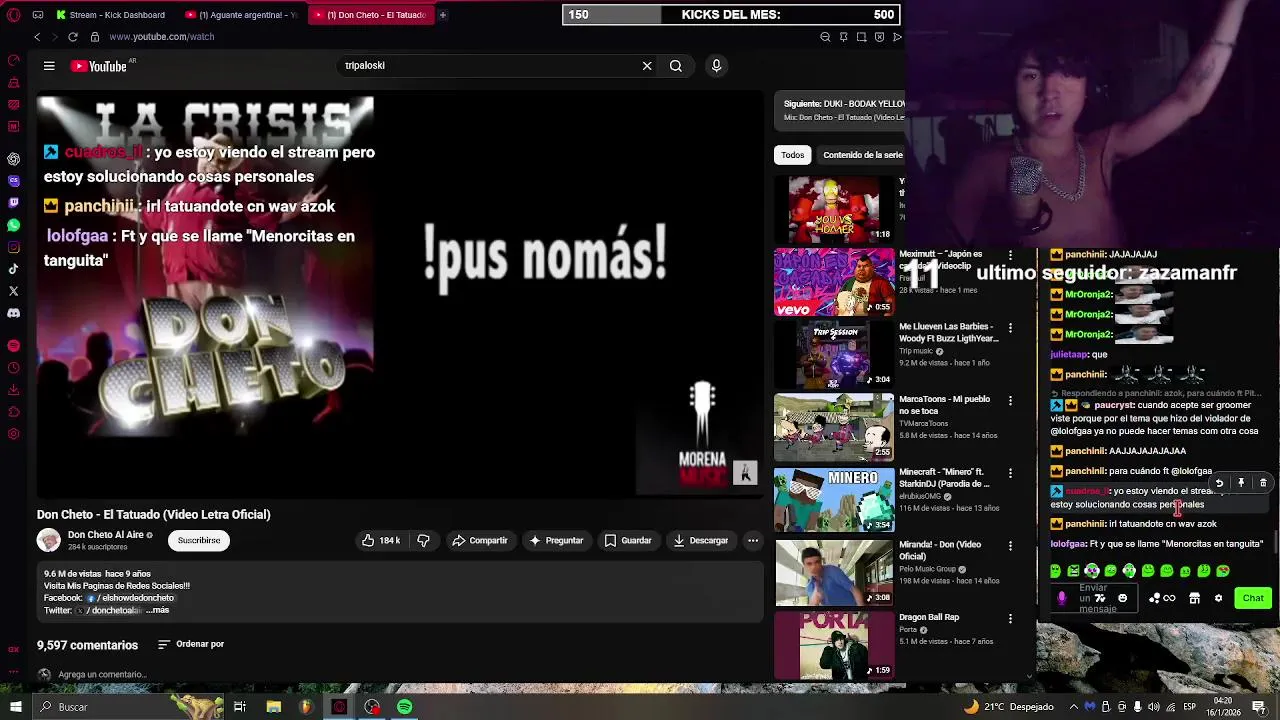This screenshot has height=720, width=1280.
Task: Open WhatsApp from the Opera sidebar
Action: point(13,225)
